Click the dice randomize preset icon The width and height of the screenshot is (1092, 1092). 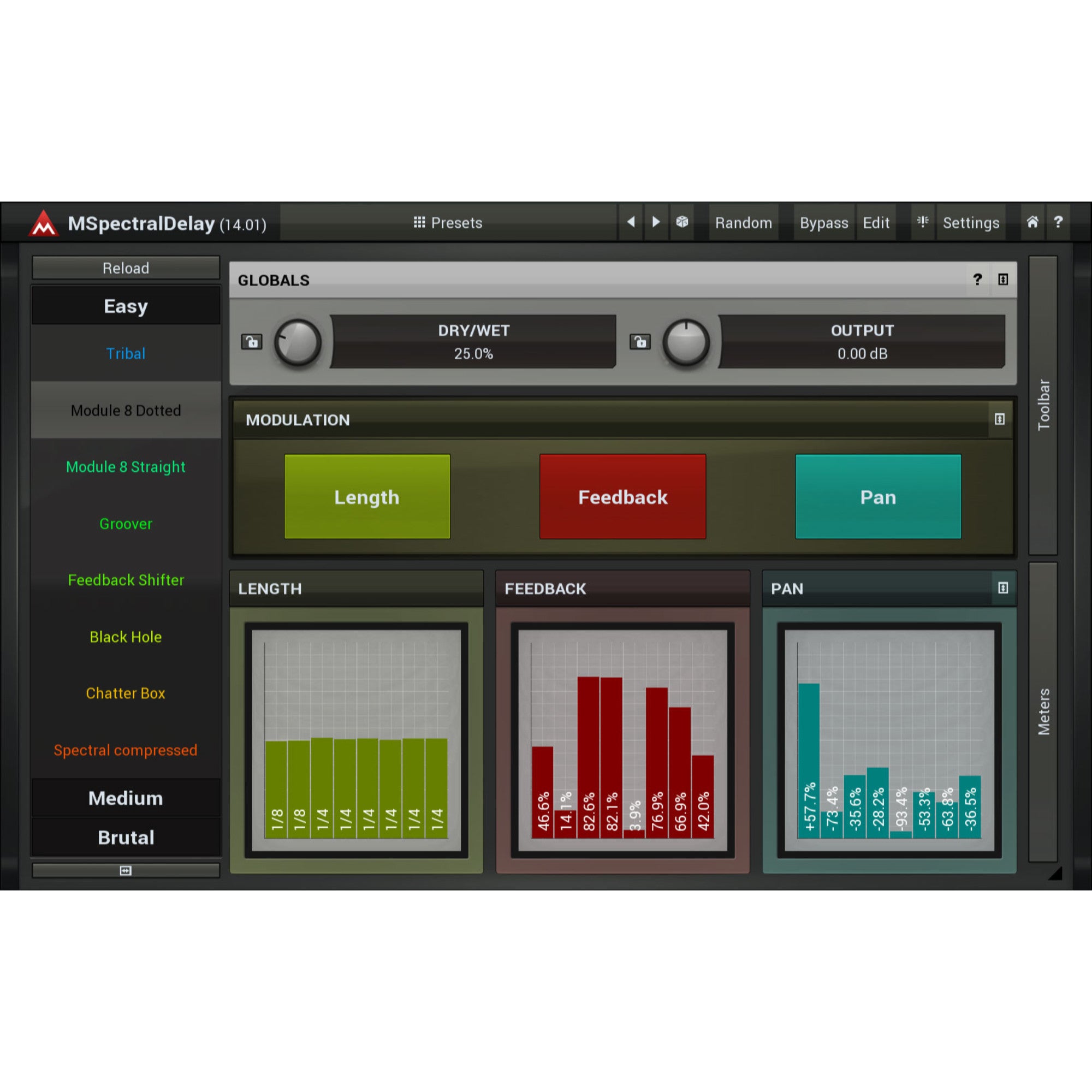pyautogui.click(x=681, y=222)
